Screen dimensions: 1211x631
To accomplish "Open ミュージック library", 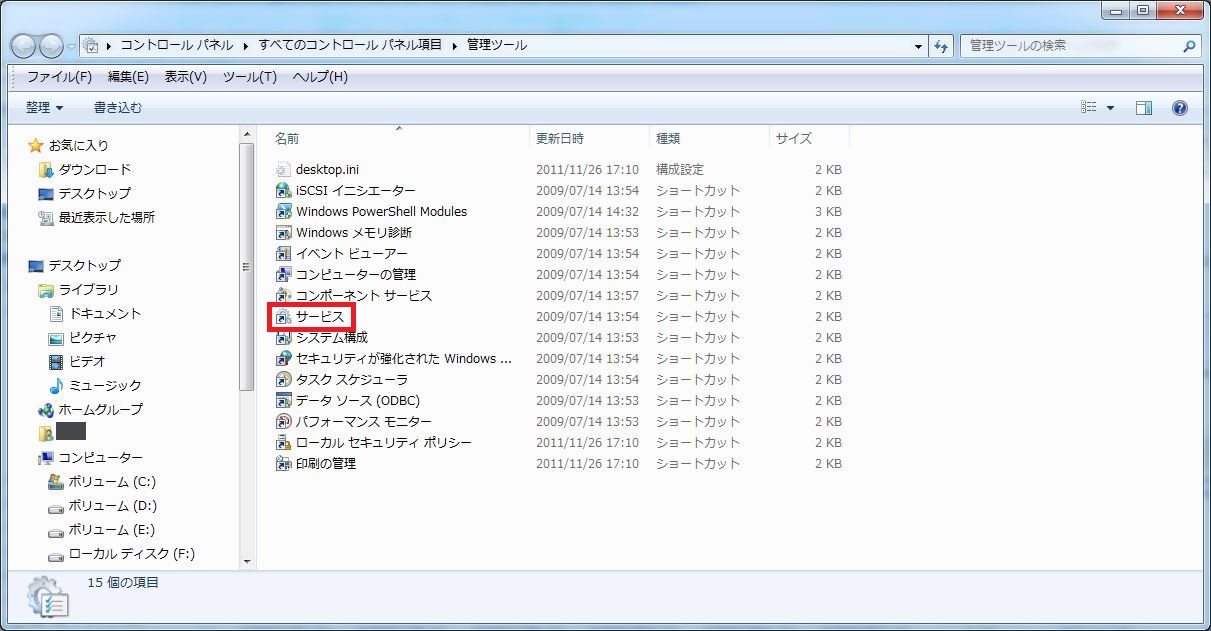I will click(x=95, y=386).
